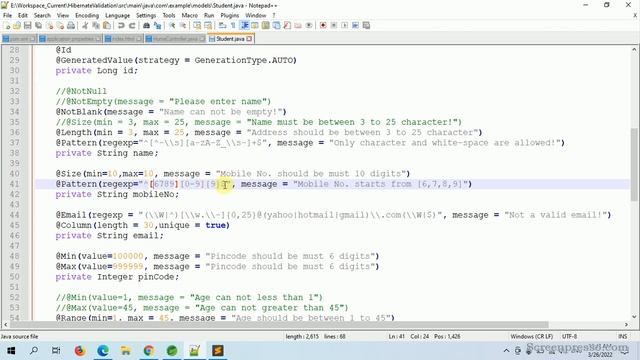Open the Edit menu
The width and height of the screenshot is (640, 360).
pyautogui.click(x=22, y=15)
